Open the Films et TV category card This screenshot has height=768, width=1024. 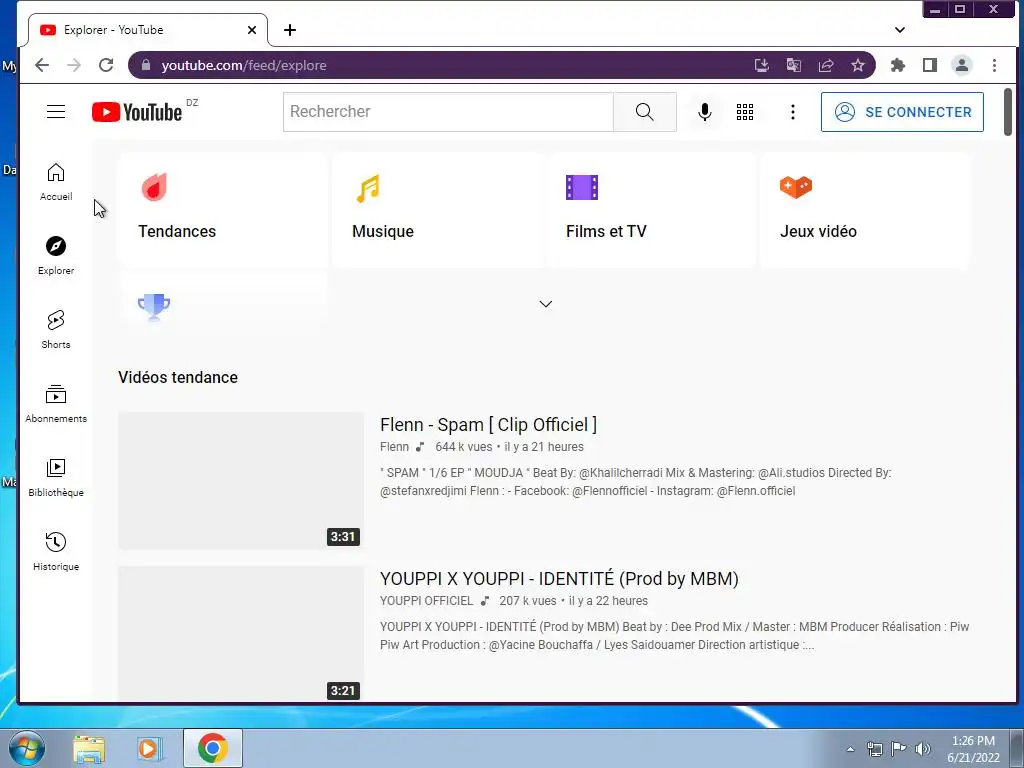click(x=651, y=210)
